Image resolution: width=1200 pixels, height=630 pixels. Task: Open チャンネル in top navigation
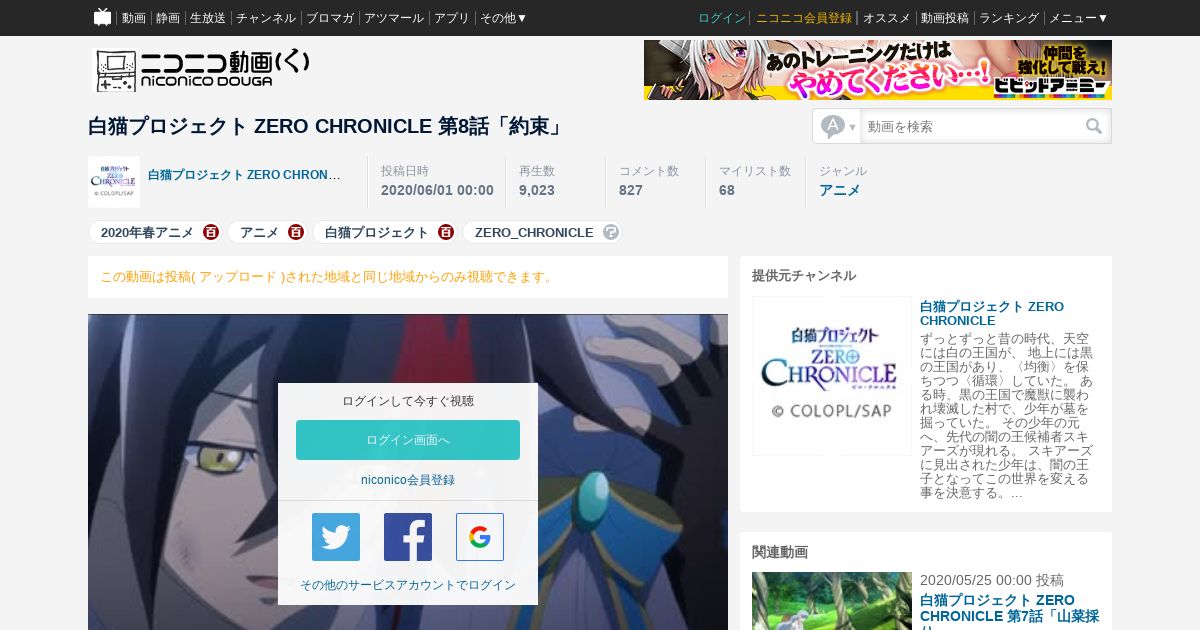[266, 18]
